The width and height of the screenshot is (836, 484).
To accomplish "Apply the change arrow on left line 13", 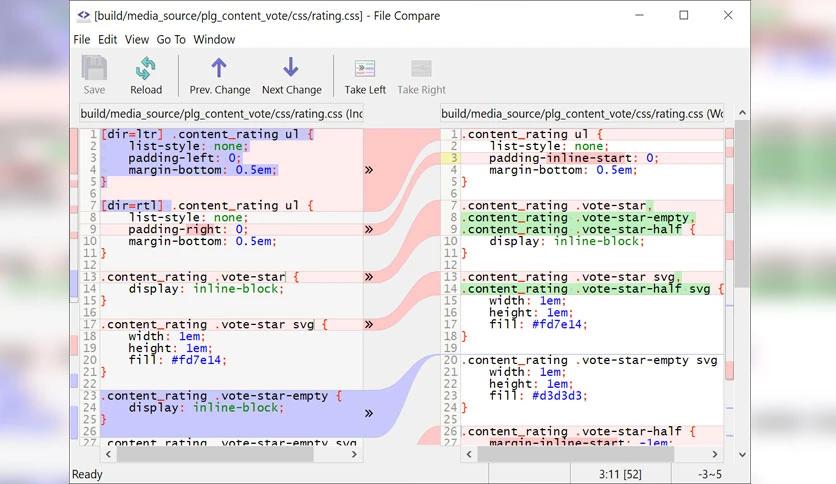I will [369, 277].
